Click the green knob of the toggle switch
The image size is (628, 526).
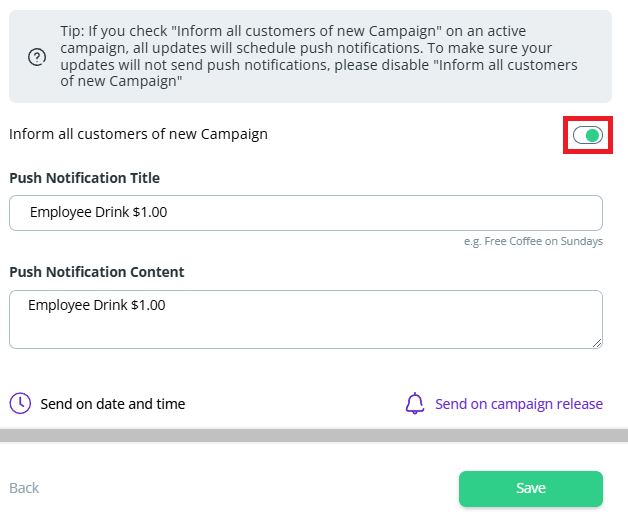(594, 135)
